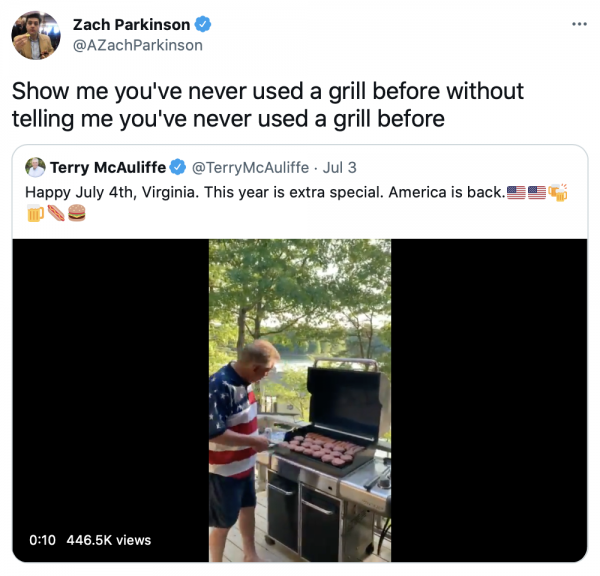The height and width of the screenshot is (576, 600).
Task: Open Terry McAuliffe's small avatar
Action: pyautogui.click(x=35, y=167)
